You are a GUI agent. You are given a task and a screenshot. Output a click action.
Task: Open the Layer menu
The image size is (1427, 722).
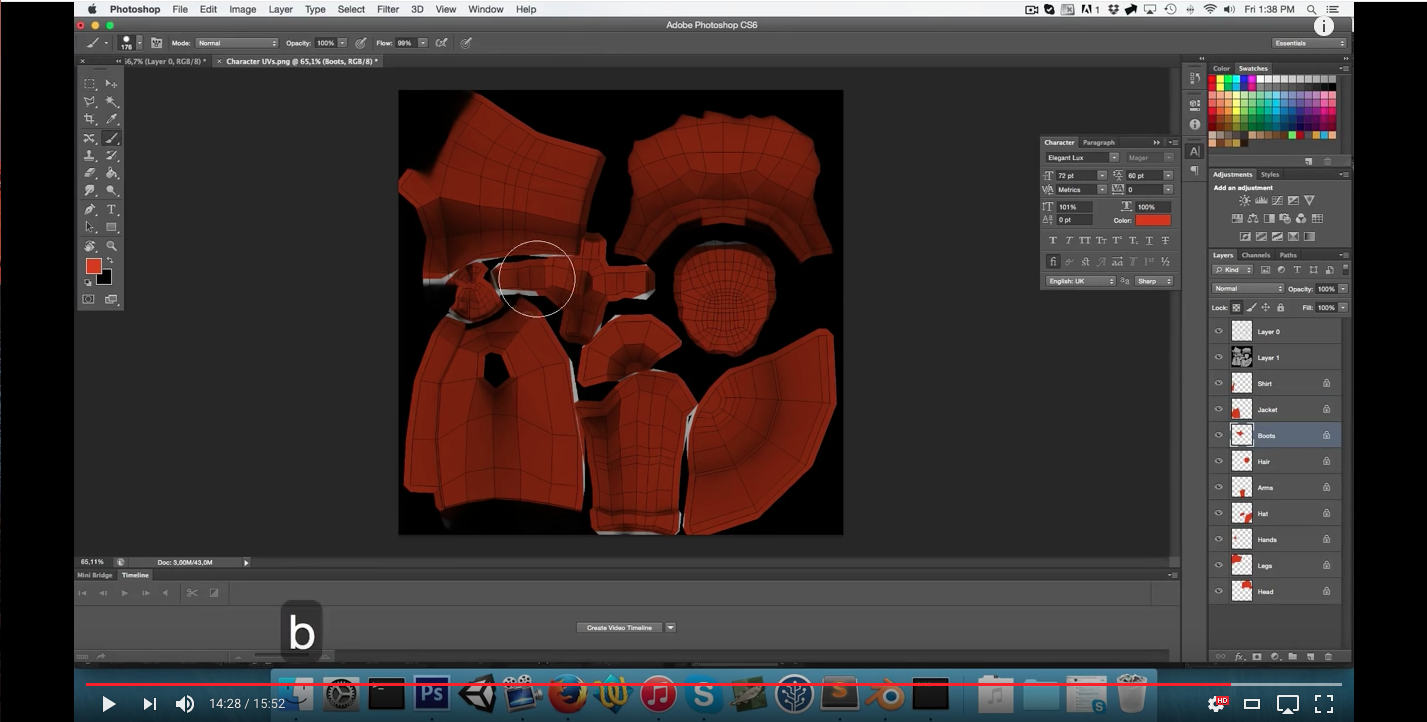coord(281,9)
